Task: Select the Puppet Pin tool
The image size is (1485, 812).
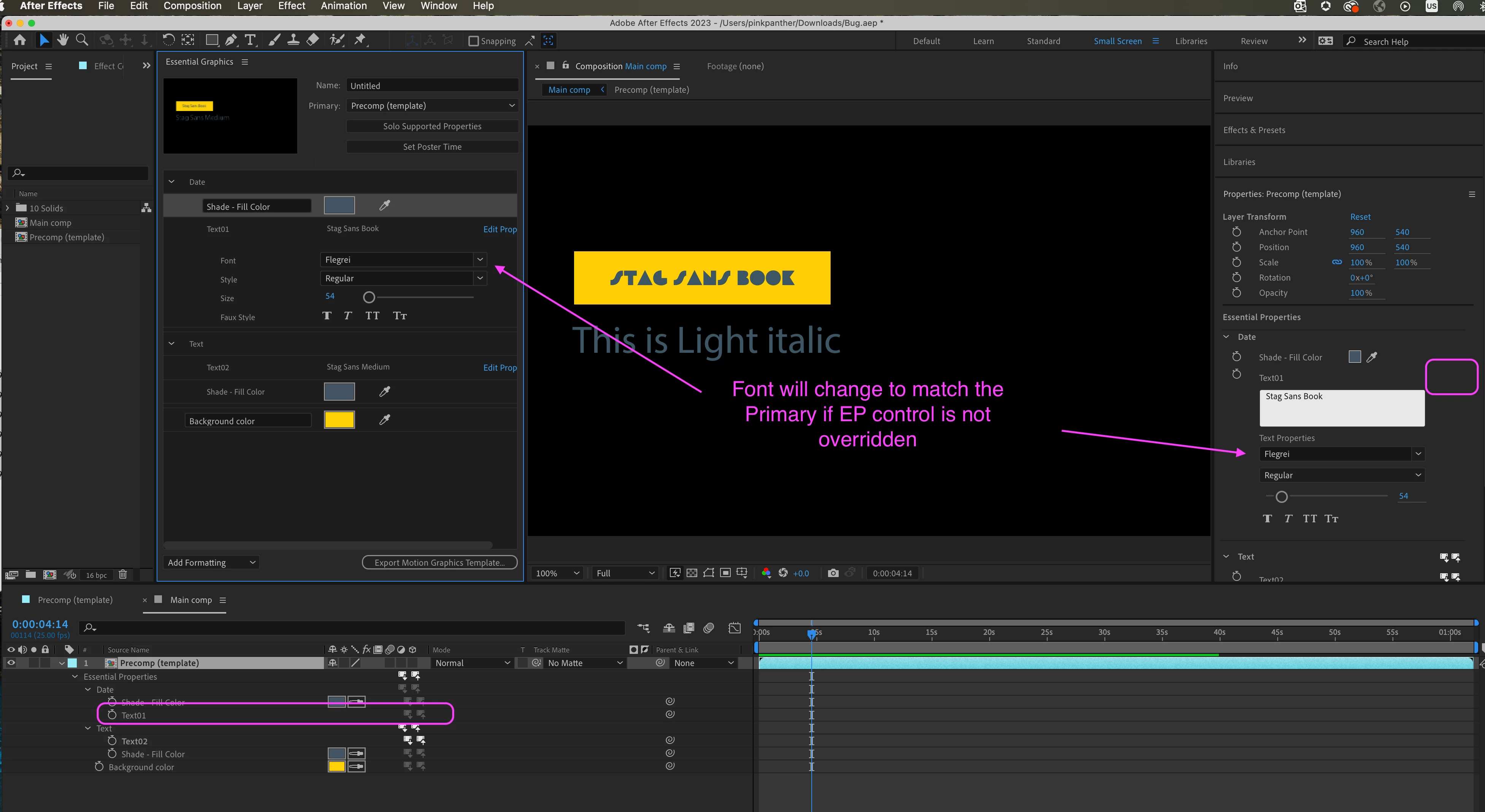Action: click(360, 40)
